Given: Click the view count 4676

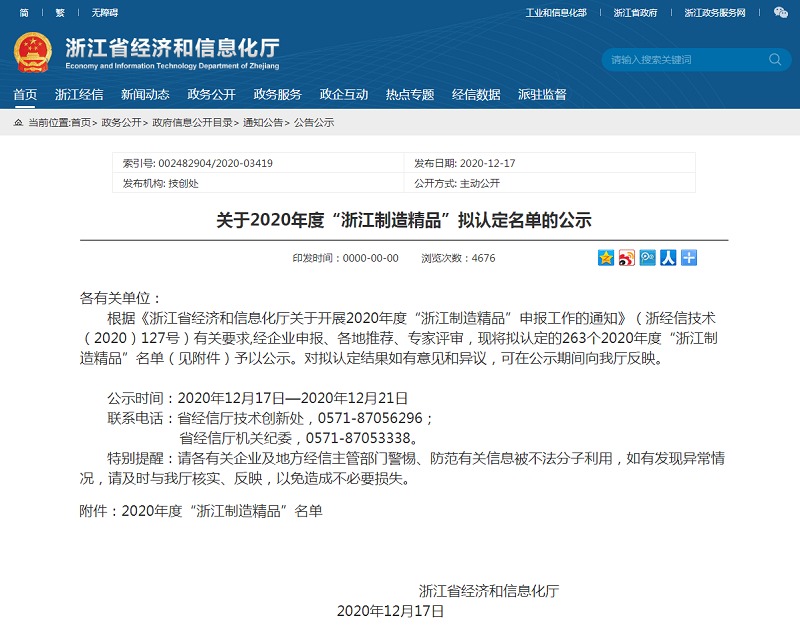Looking at the screenshot, I should point(483,258).
